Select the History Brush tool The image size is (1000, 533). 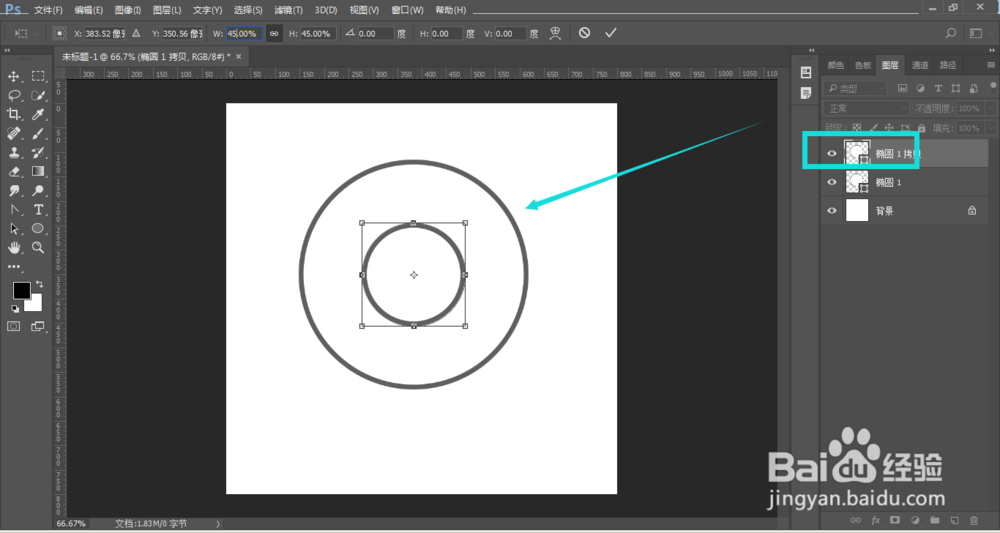38,152
